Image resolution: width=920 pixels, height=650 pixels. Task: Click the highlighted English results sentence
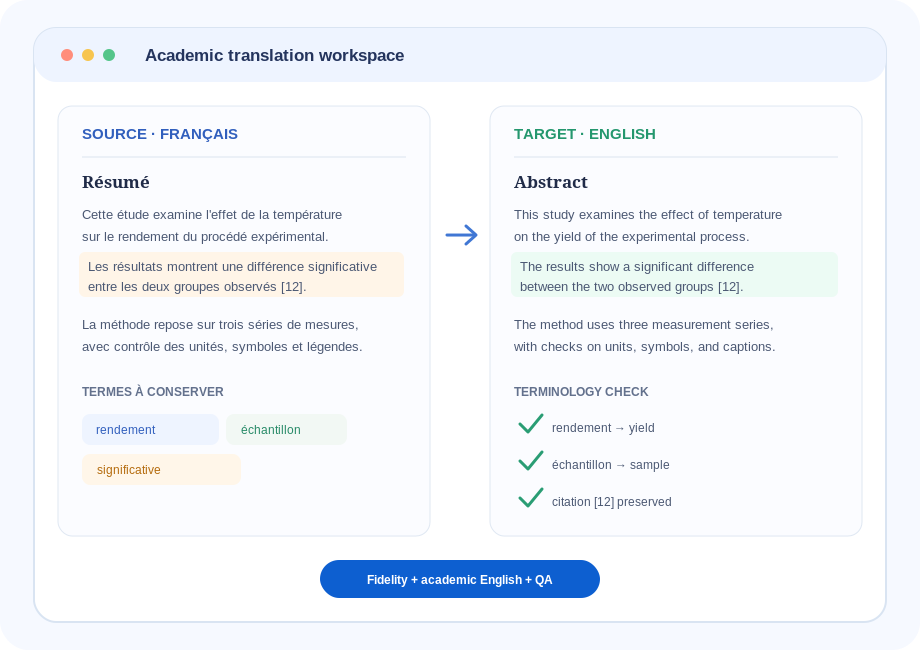point(674,275)
